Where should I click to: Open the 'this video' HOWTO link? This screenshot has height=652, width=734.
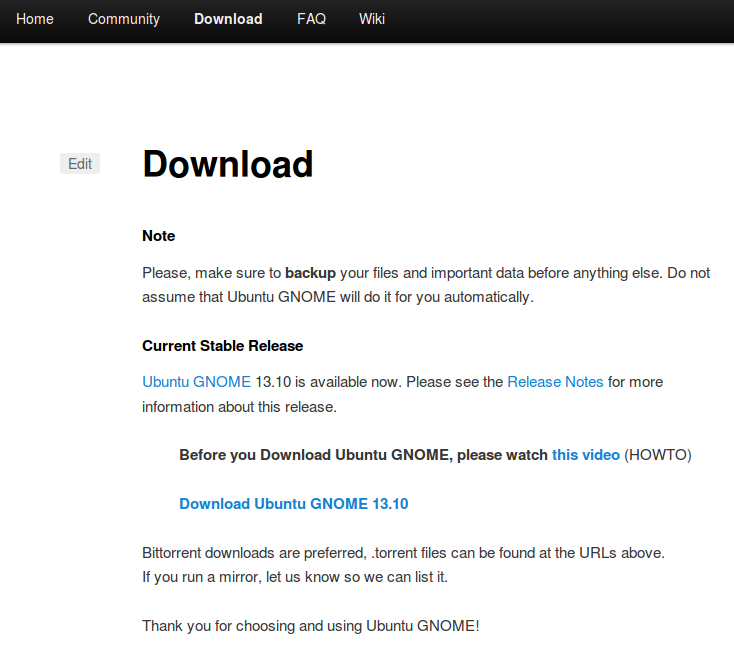pos(586,455)
